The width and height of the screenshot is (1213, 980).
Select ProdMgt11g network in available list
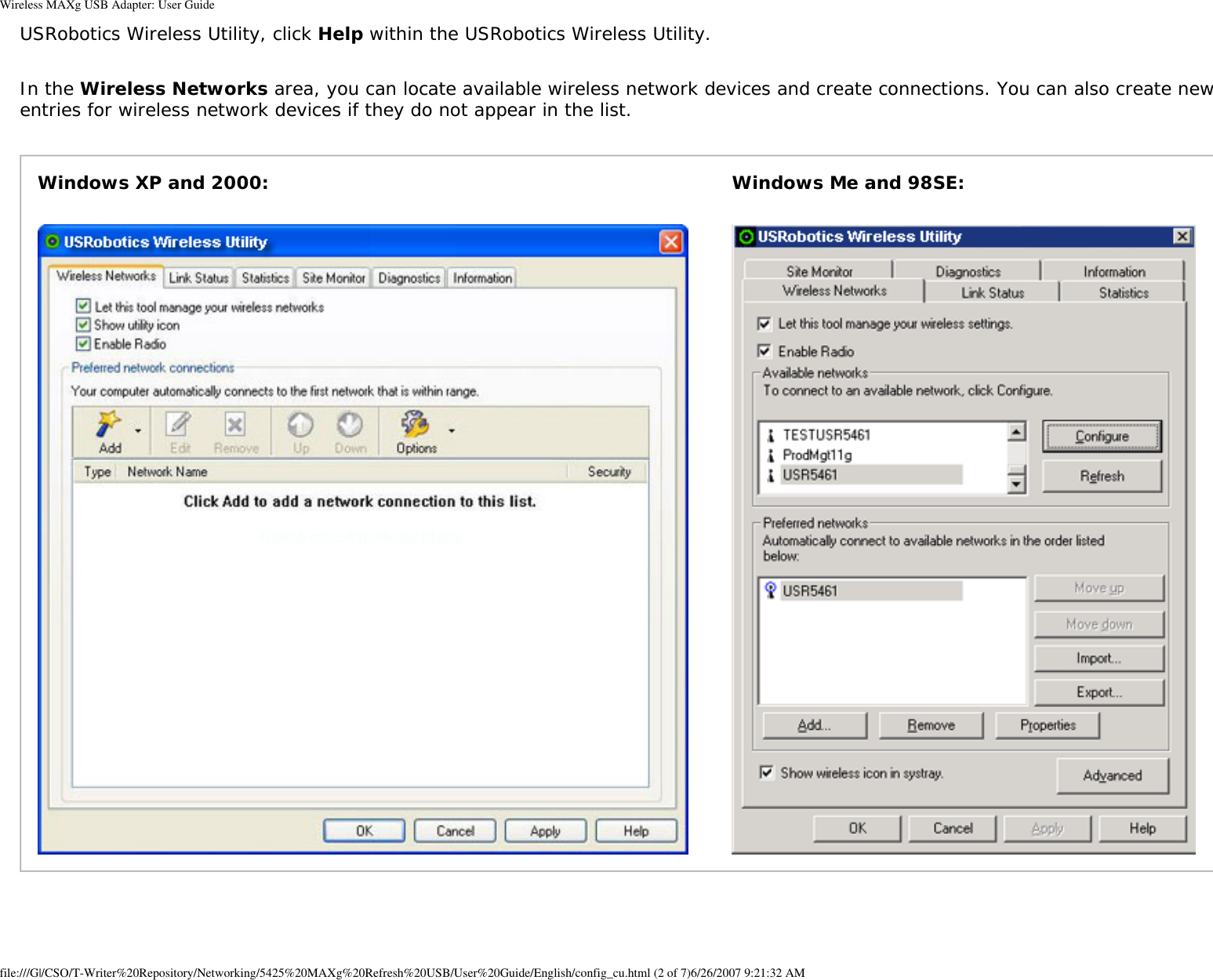817,455
